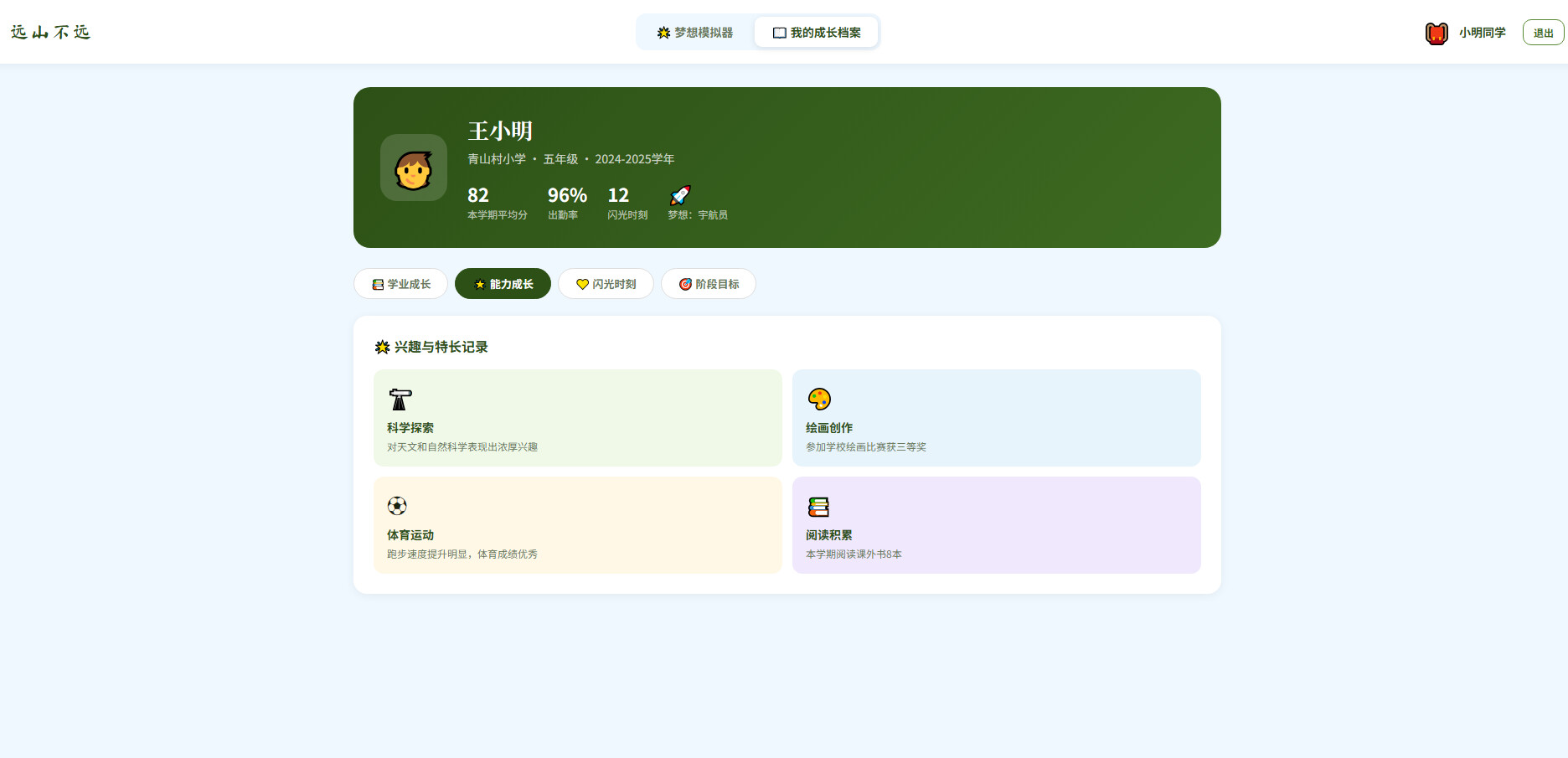Viewport: 1568px width, 758px height.
Task: Click the 梦想：宇航员 label
Action: (698, 215)
